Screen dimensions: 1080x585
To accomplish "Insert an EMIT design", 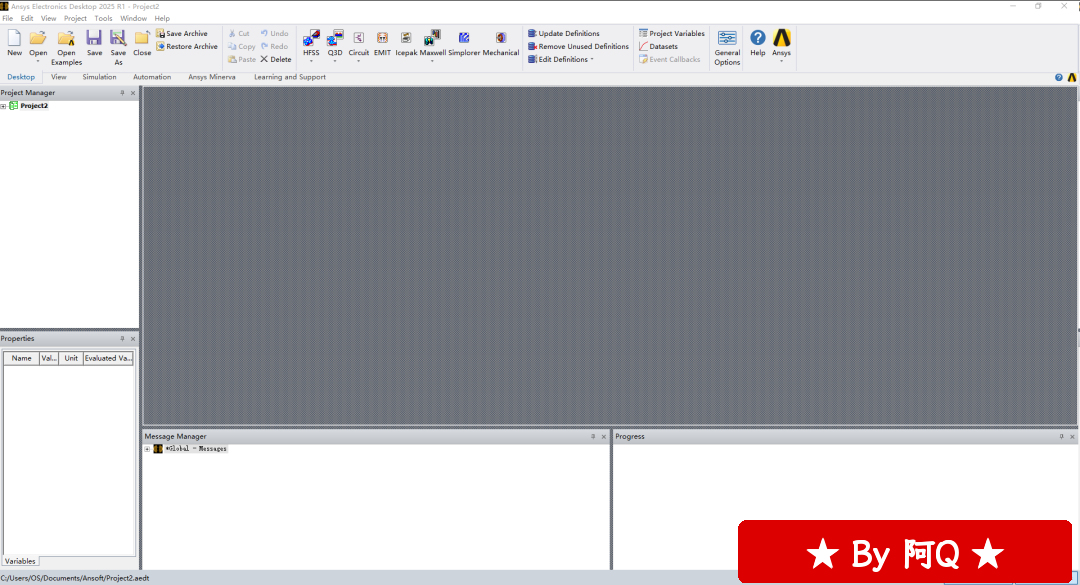I will click(382, 43).
